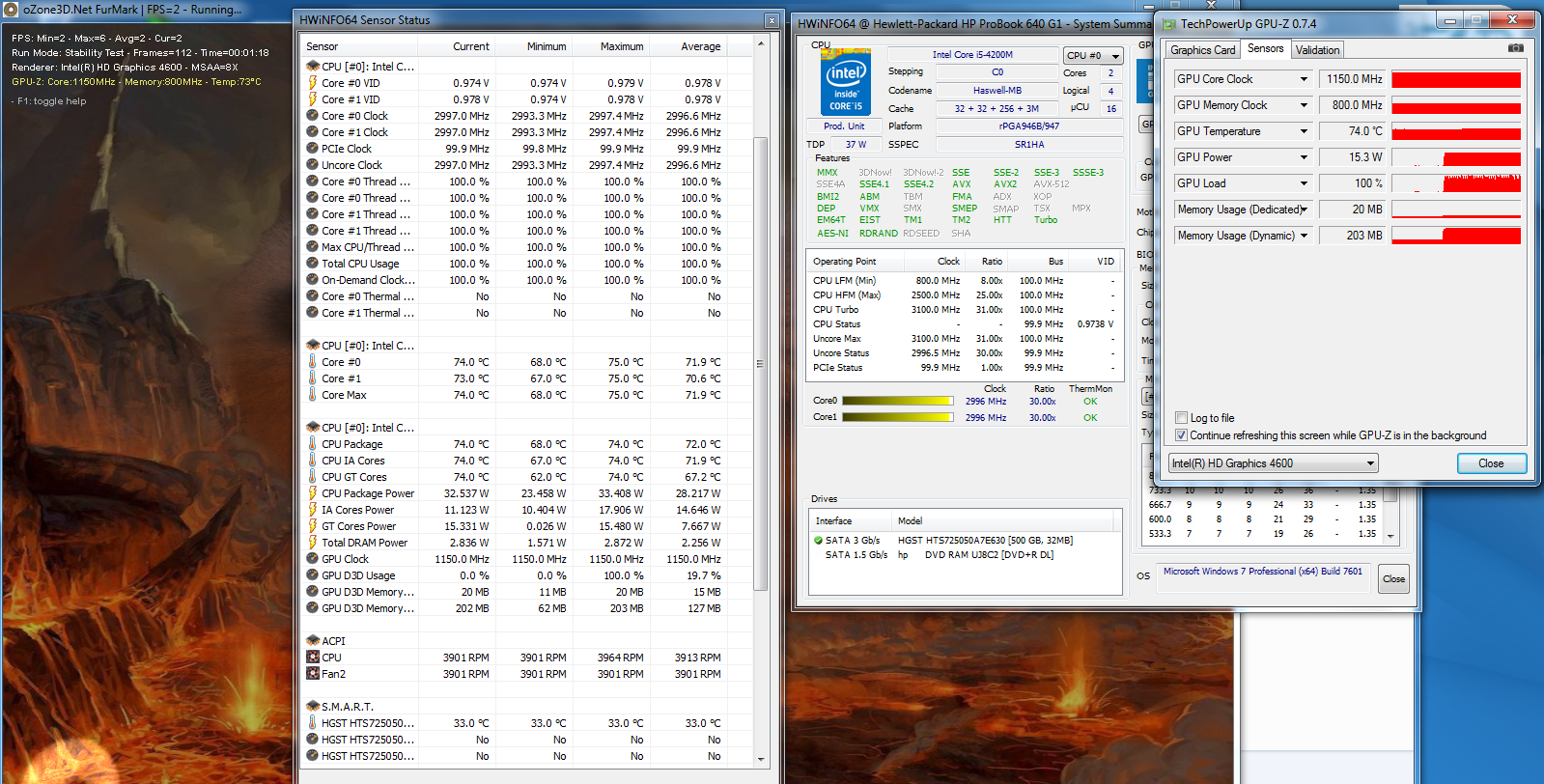The height and width of the screenshot is (784, 1544).
Task: Click the Close button in GPU-Z
Action: tap(1491, 463)
